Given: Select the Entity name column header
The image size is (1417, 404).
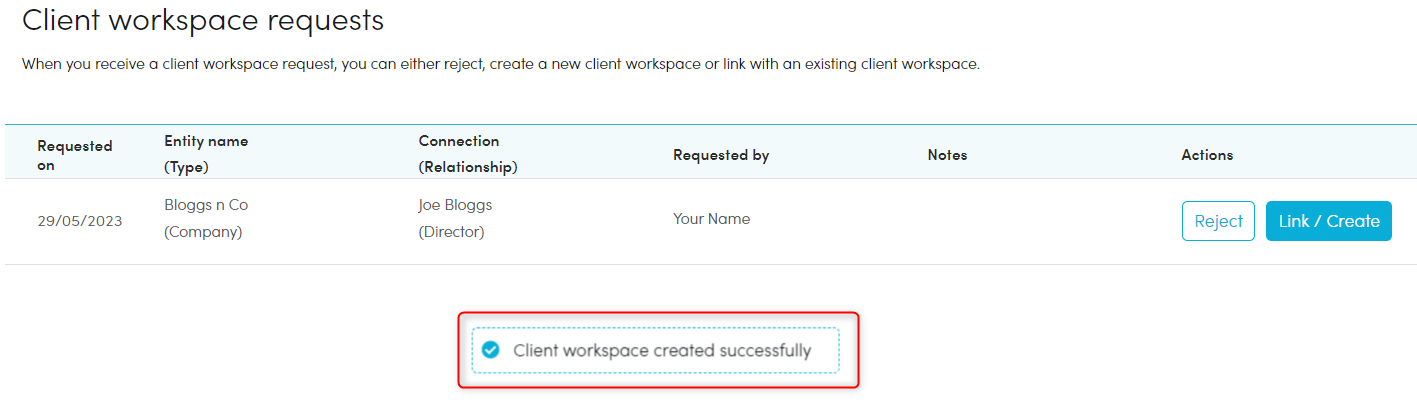Looking at the screenshot, I should tap(206, 141).
